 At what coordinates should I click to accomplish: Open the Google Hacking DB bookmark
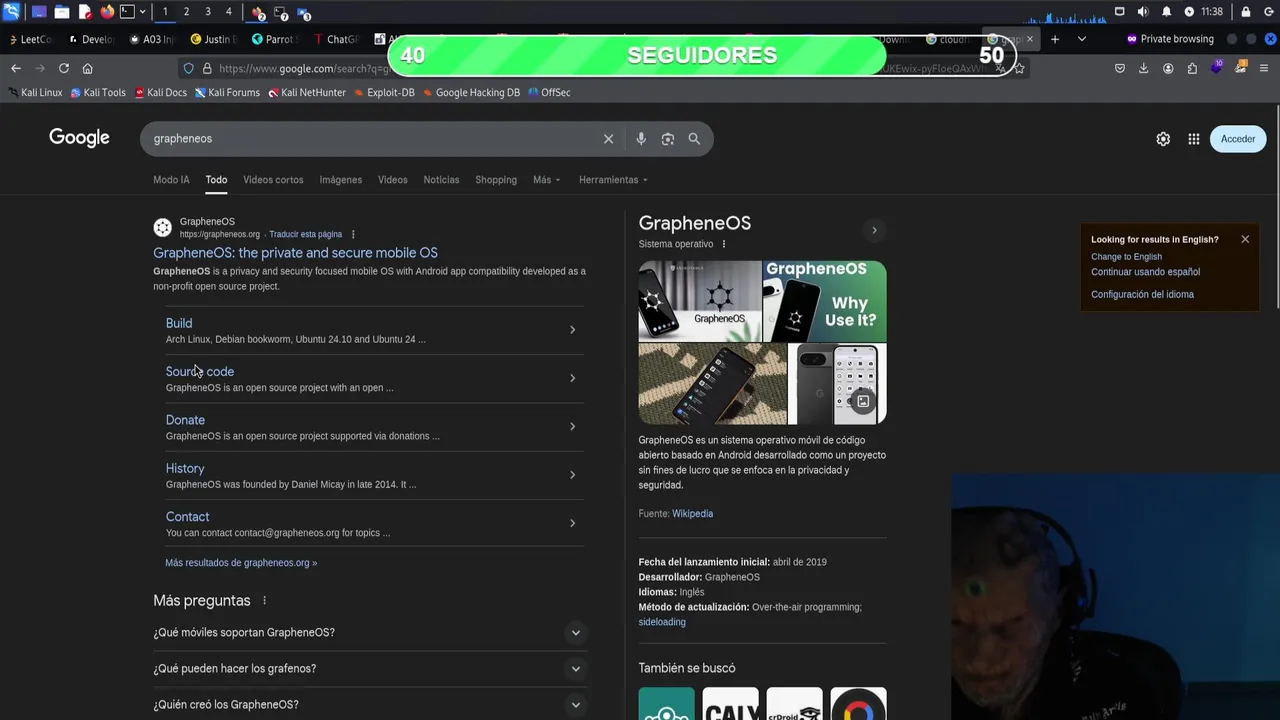click(471, 92)
